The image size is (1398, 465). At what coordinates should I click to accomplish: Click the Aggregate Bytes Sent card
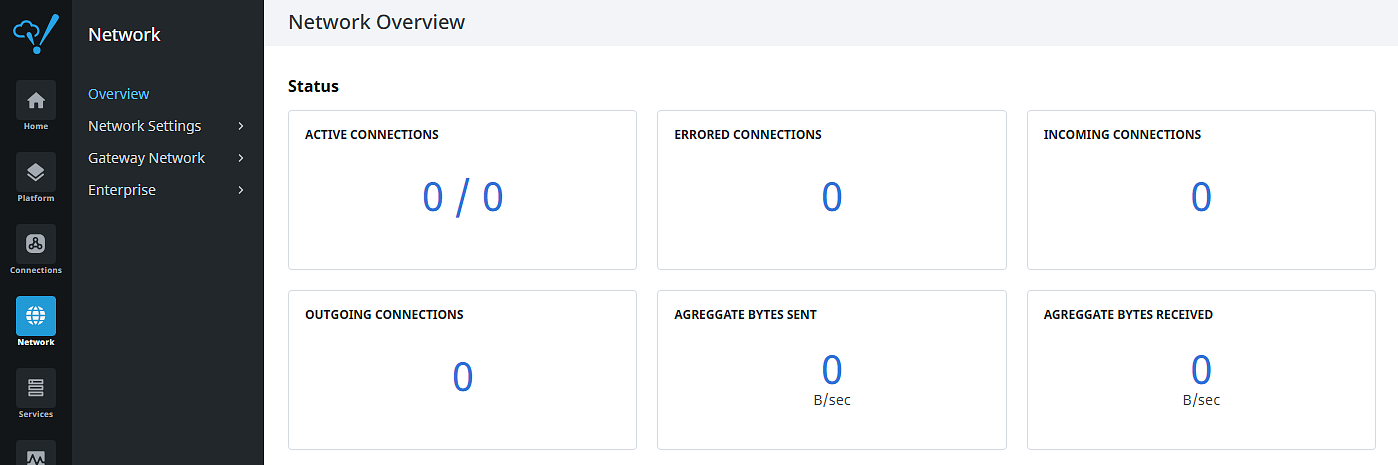click(x=832, y=370)
